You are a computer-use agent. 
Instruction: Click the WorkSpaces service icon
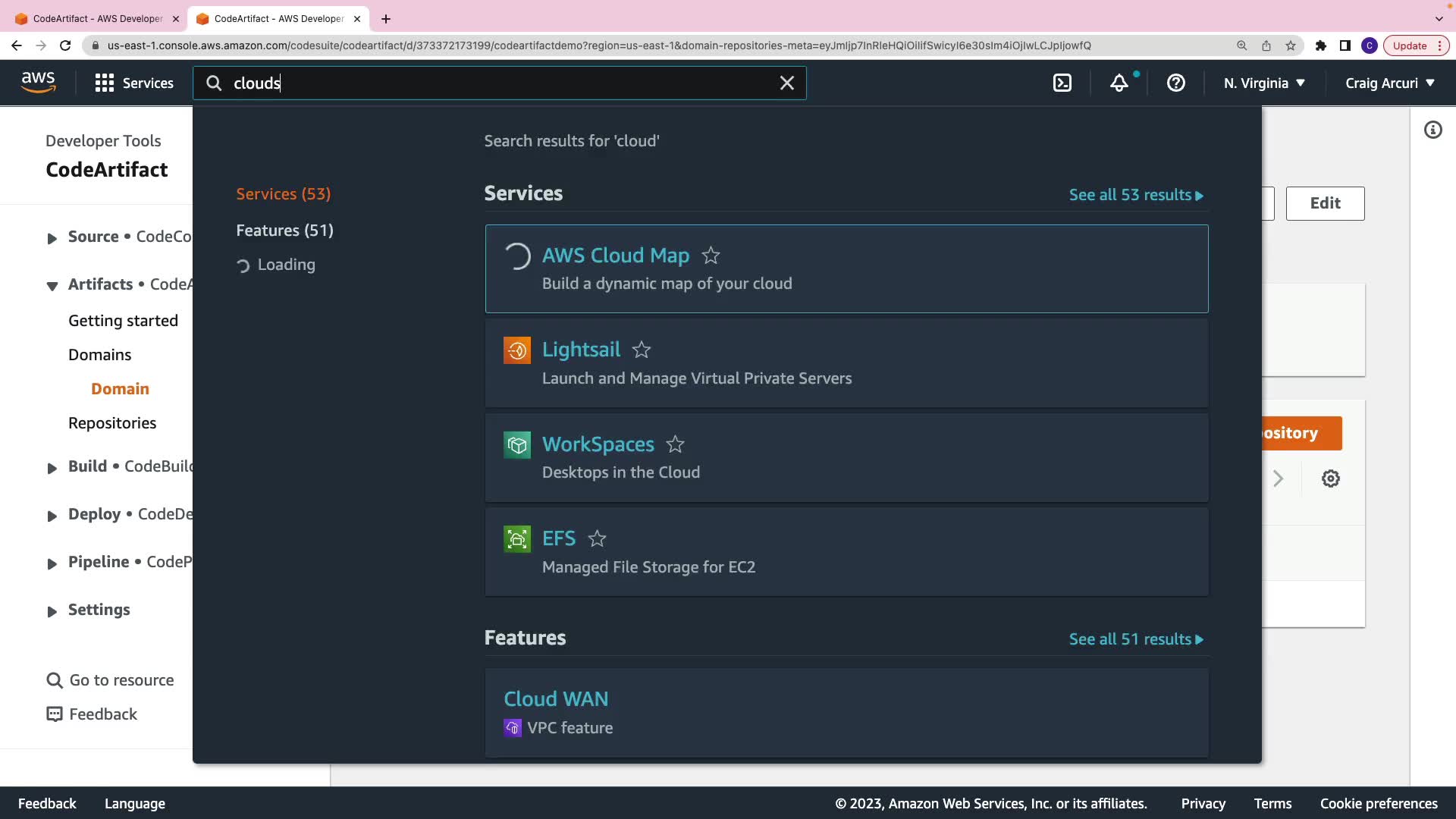click(517, 445)
